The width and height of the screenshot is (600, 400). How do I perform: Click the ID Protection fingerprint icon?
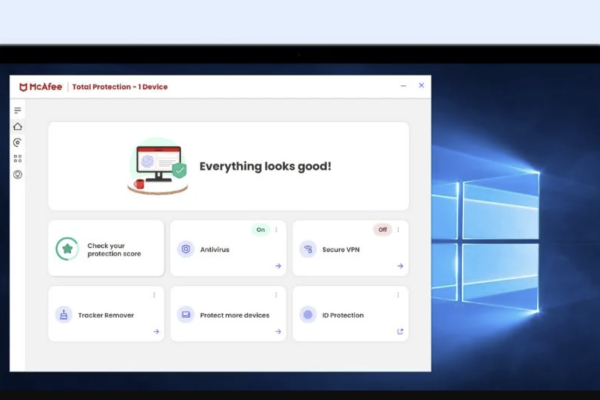[x=307, y=314]
